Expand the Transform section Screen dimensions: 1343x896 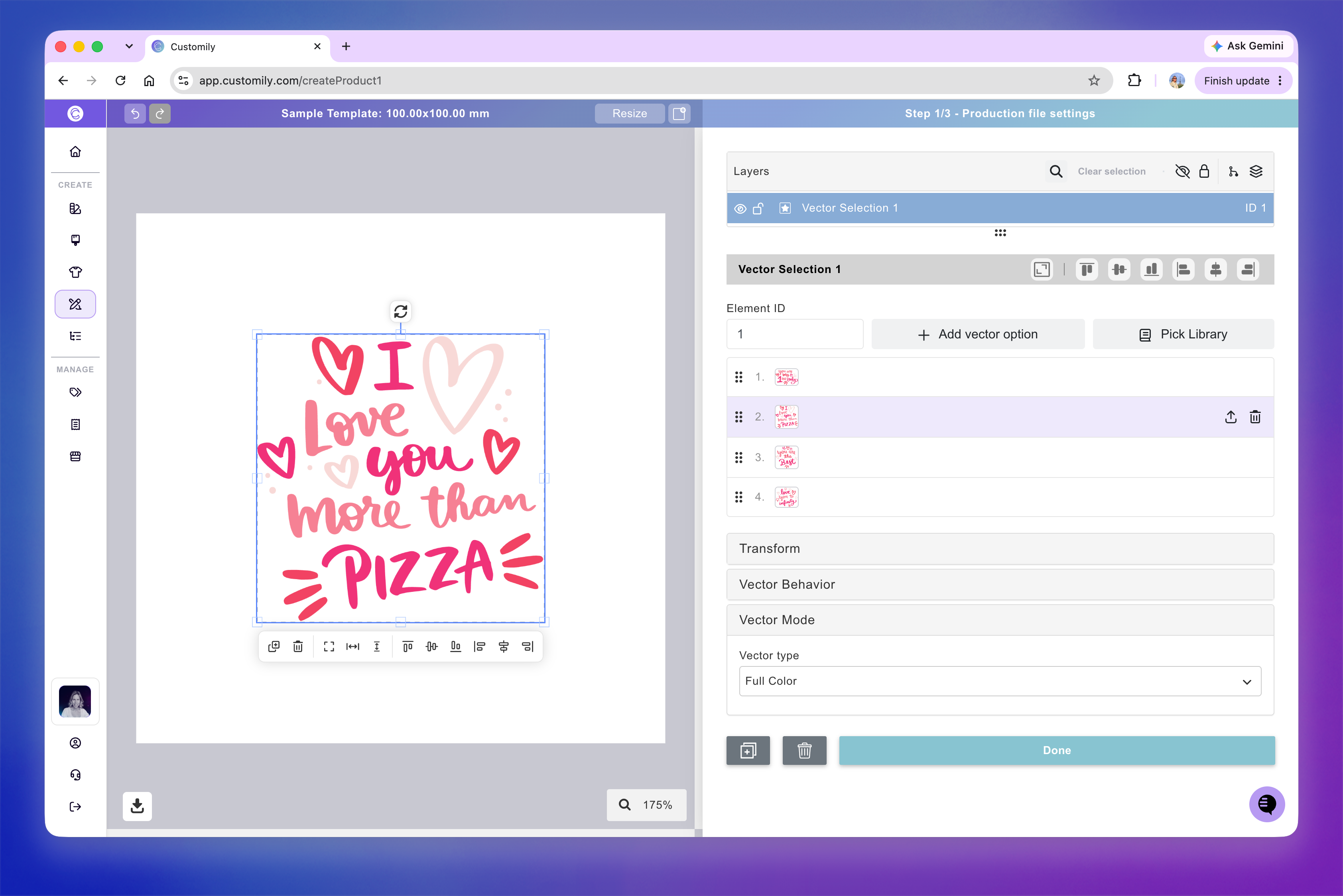(1000, 548)
